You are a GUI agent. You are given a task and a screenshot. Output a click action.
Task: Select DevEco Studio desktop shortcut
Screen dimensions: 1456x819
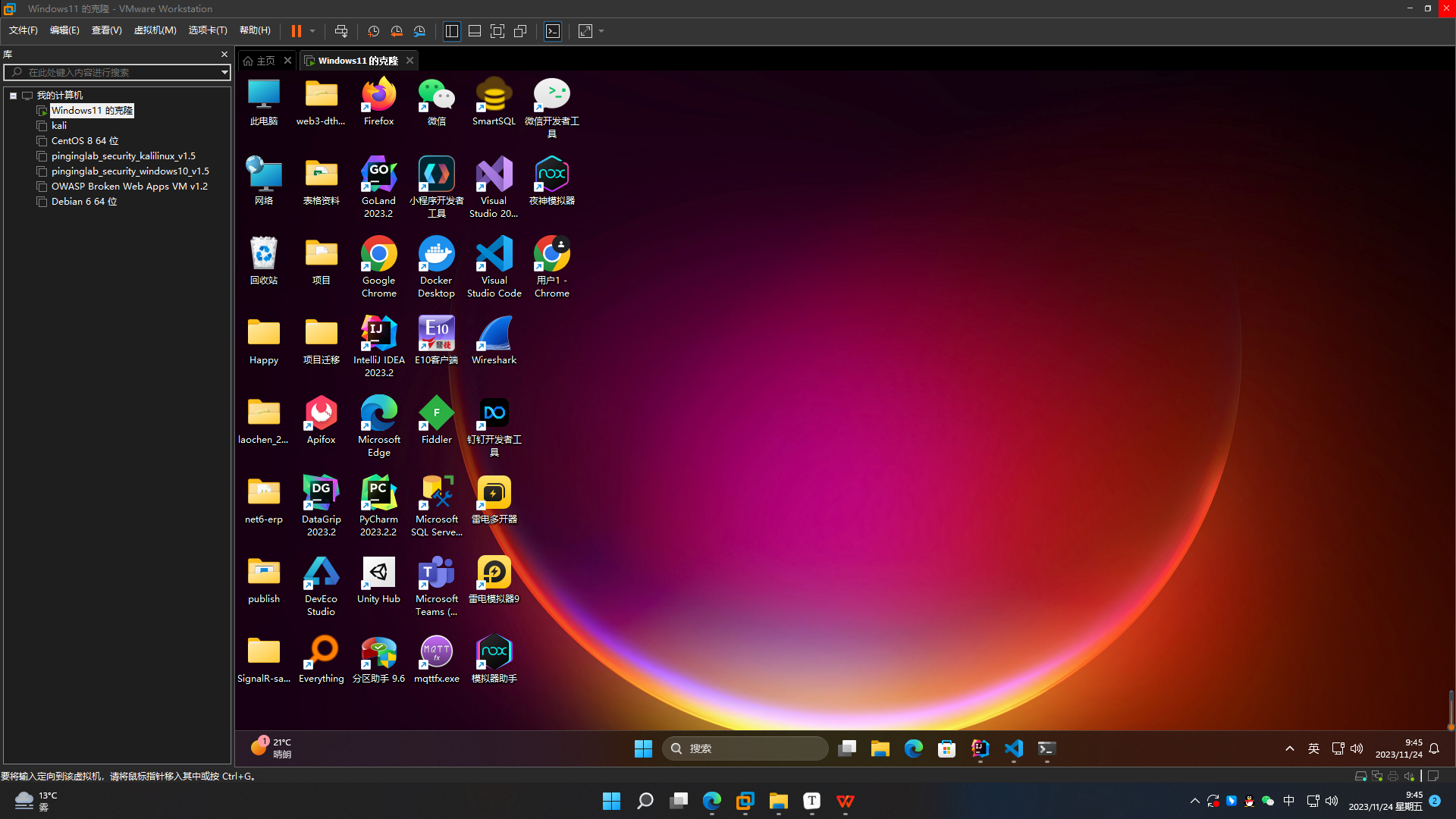coord(321,585)
